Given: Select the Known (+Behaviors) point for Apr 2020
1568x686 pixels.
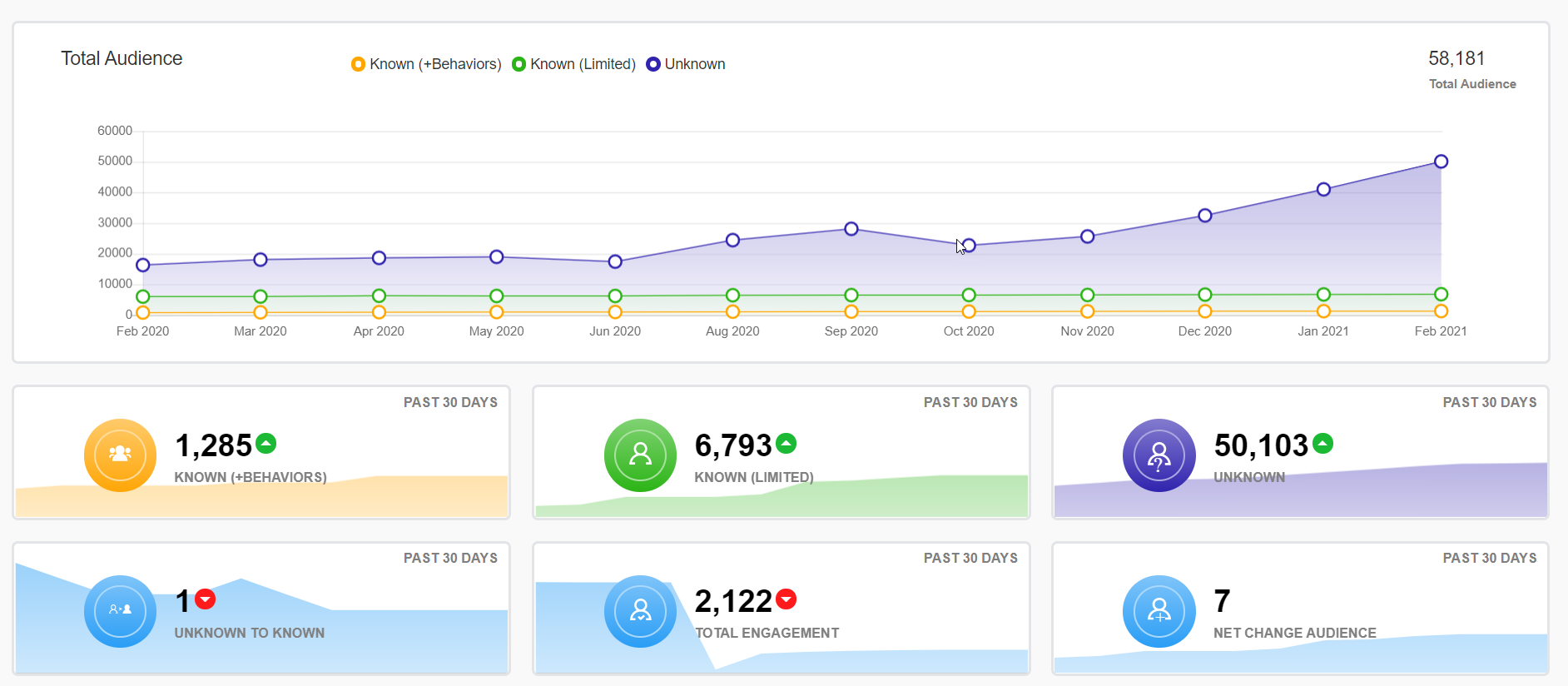Looking at the screenshot, I should (379, 312).
